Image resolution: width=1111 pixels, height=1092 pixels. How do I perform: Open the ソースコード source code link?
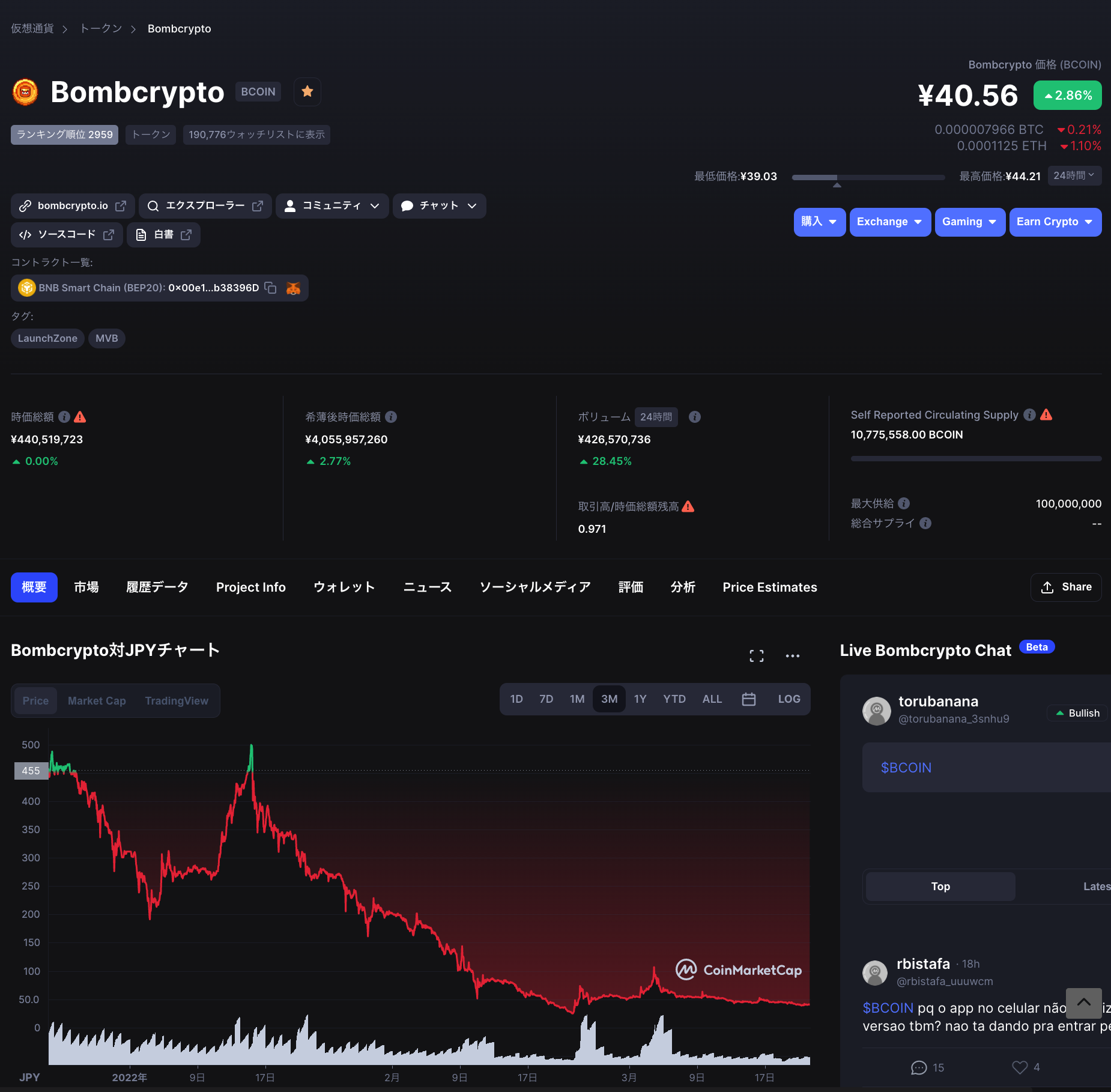tap(67, 235)
